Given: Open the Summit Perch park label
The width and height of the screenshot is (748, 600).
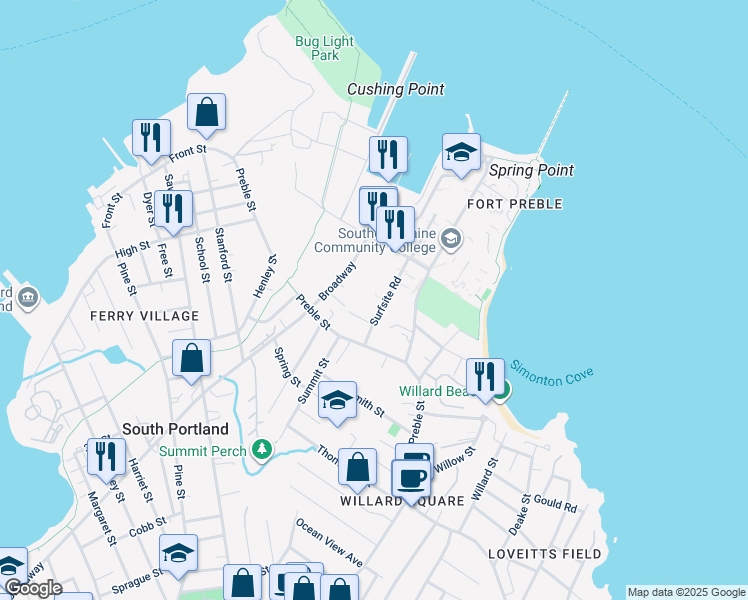Looking at the screenshot, I should [202, 451].
